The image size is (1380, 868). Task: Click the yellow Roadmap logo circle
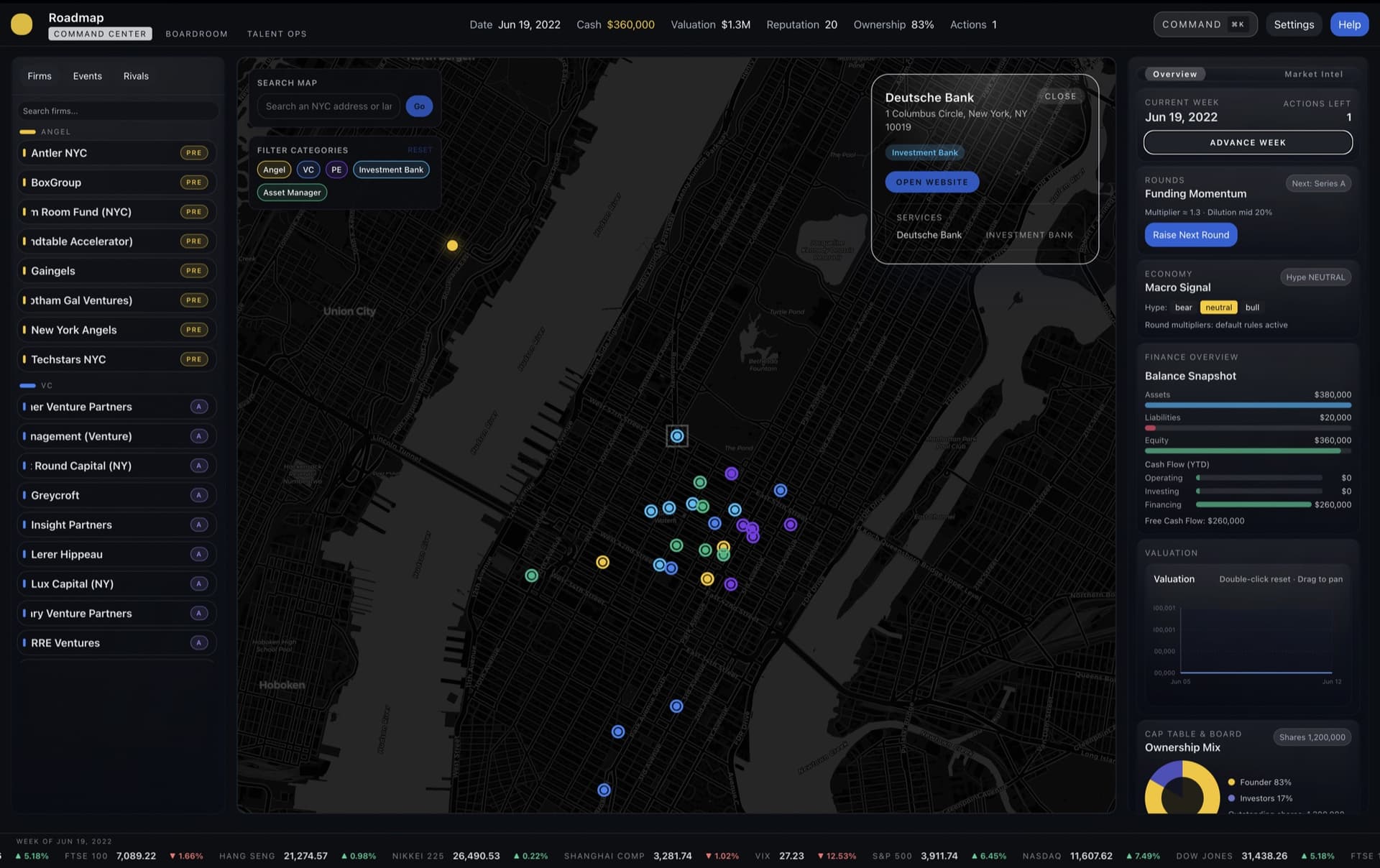pos(22,24)
